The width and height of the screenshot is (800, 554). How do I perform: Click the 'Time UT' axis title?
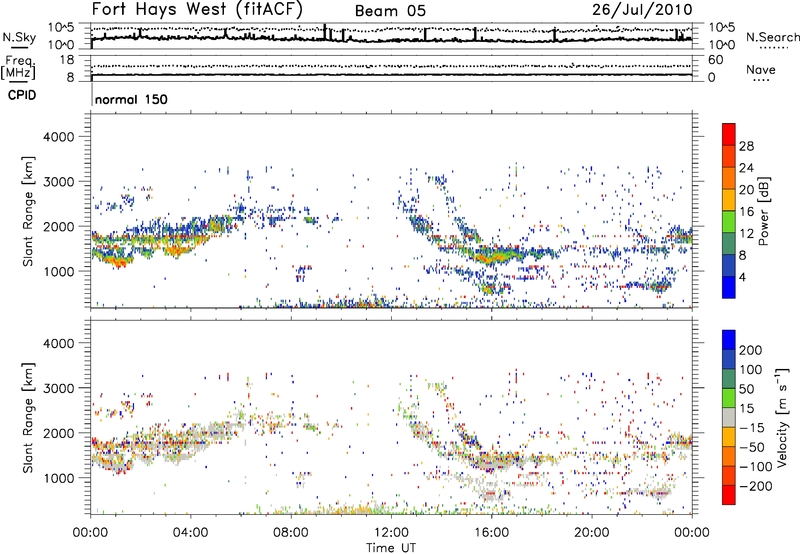pos(391,548)
